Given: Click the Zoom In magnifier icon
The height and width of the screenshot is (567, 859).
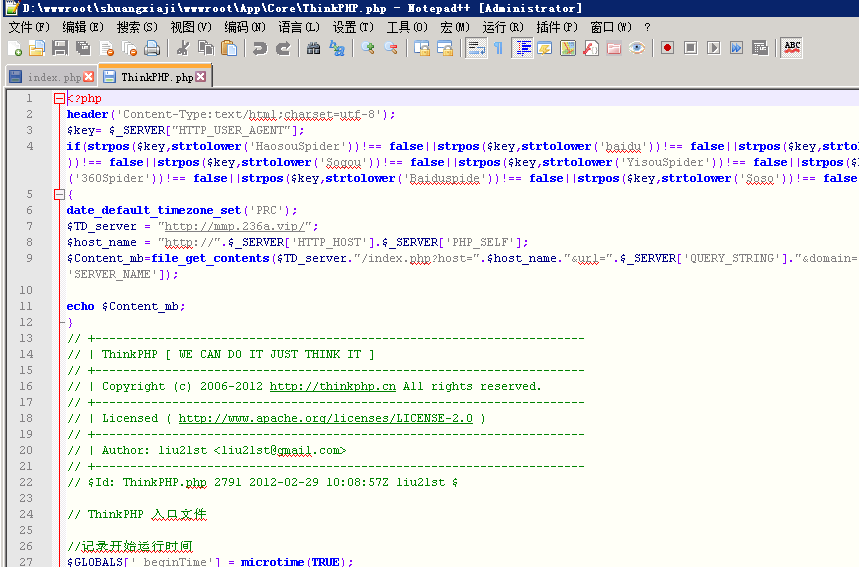Looking at the screenshot, I should (x=368, y=48).
